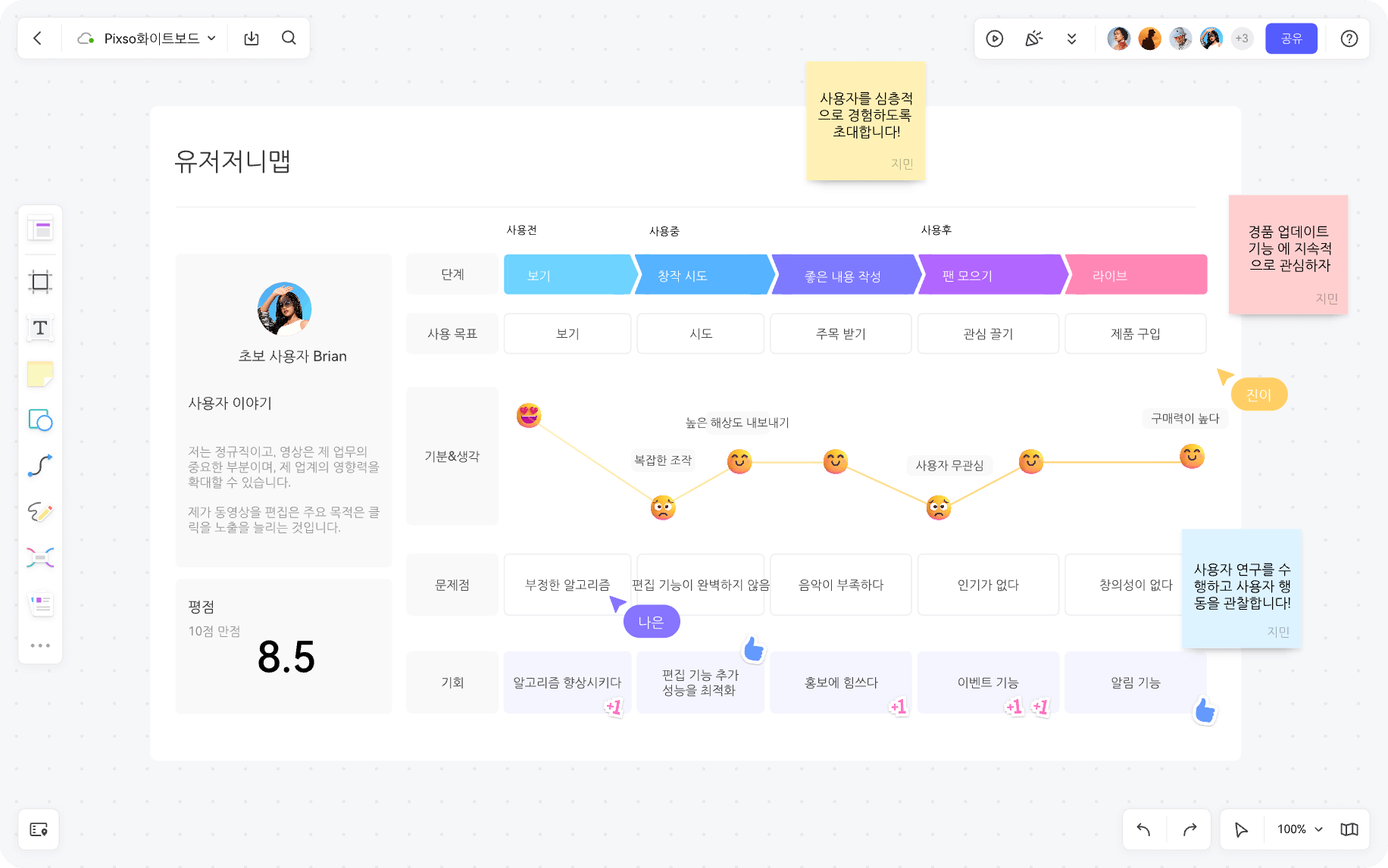Click the blue 공유 share button
This screenshot has width=1388, height=868.
[x=1291, y=39]
